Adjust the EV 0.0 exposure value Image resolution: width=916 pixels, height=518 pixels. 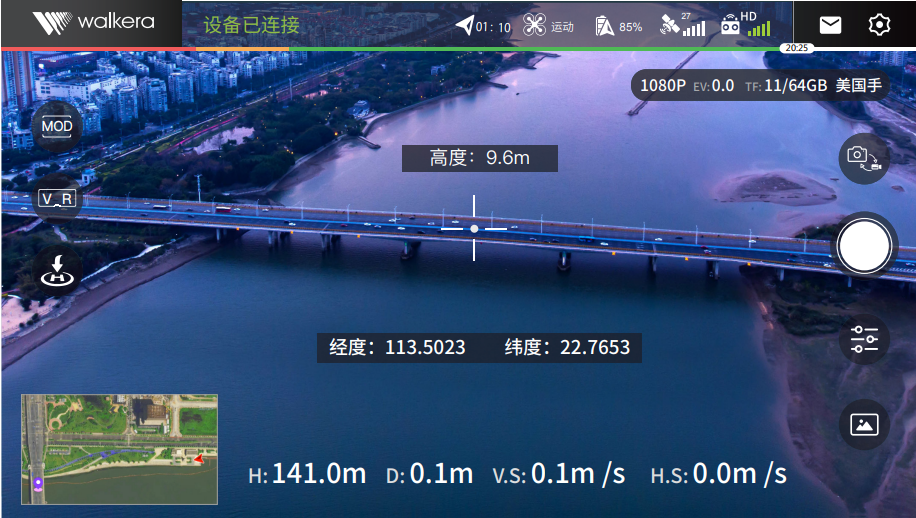point(713,85)
